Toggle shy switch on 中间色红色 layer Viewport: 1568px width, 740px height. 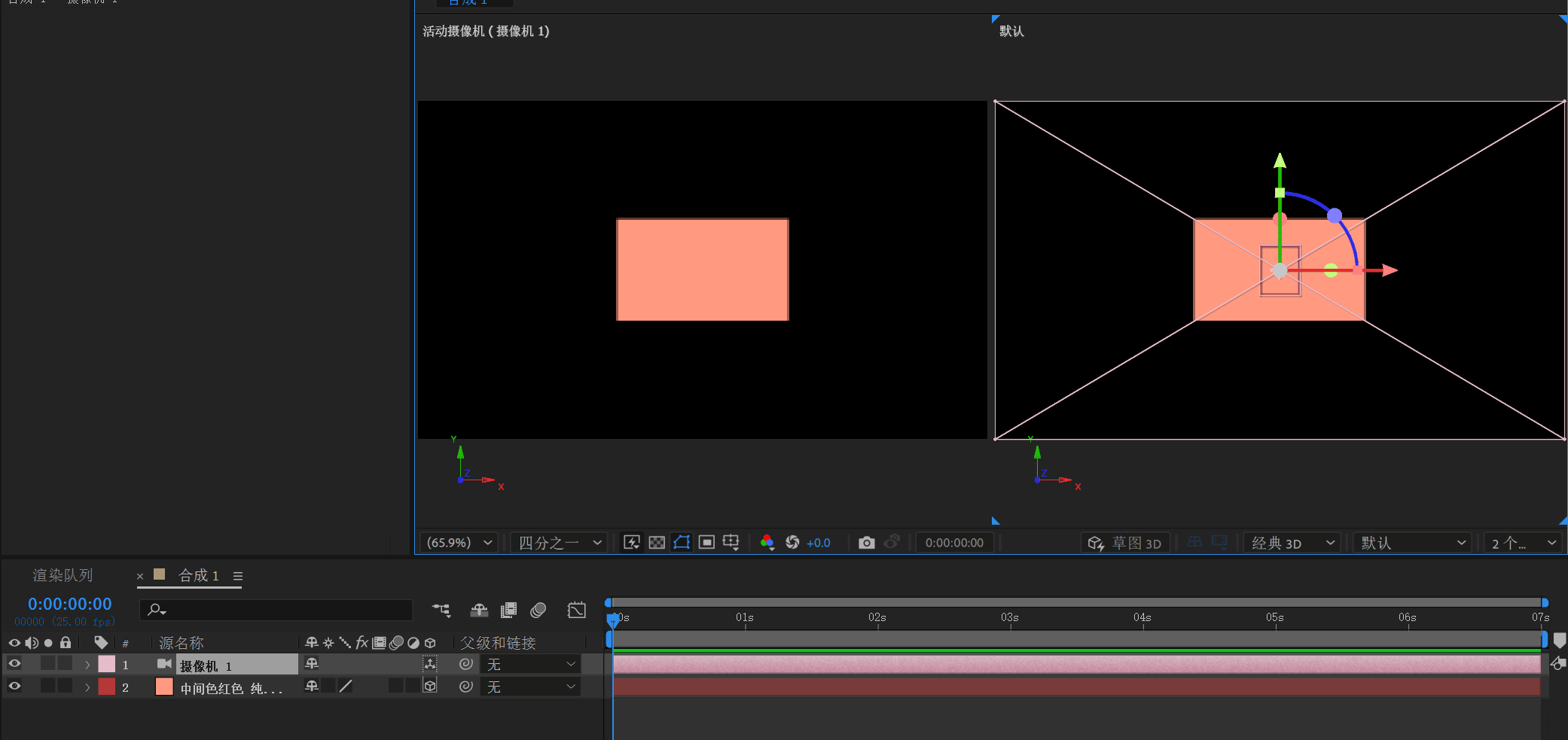pos(312,686)
